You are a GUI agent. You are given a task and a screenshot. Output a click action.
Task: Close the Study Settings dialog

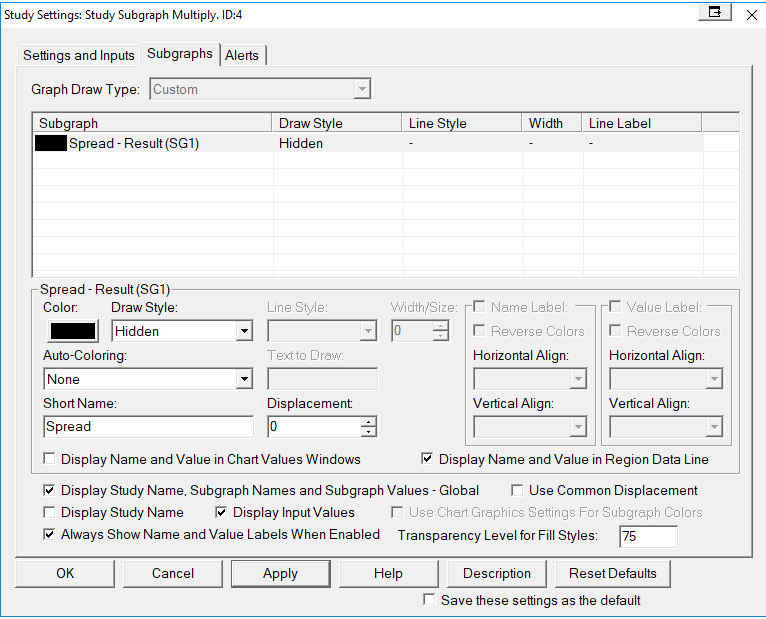[x=752, y=15]
